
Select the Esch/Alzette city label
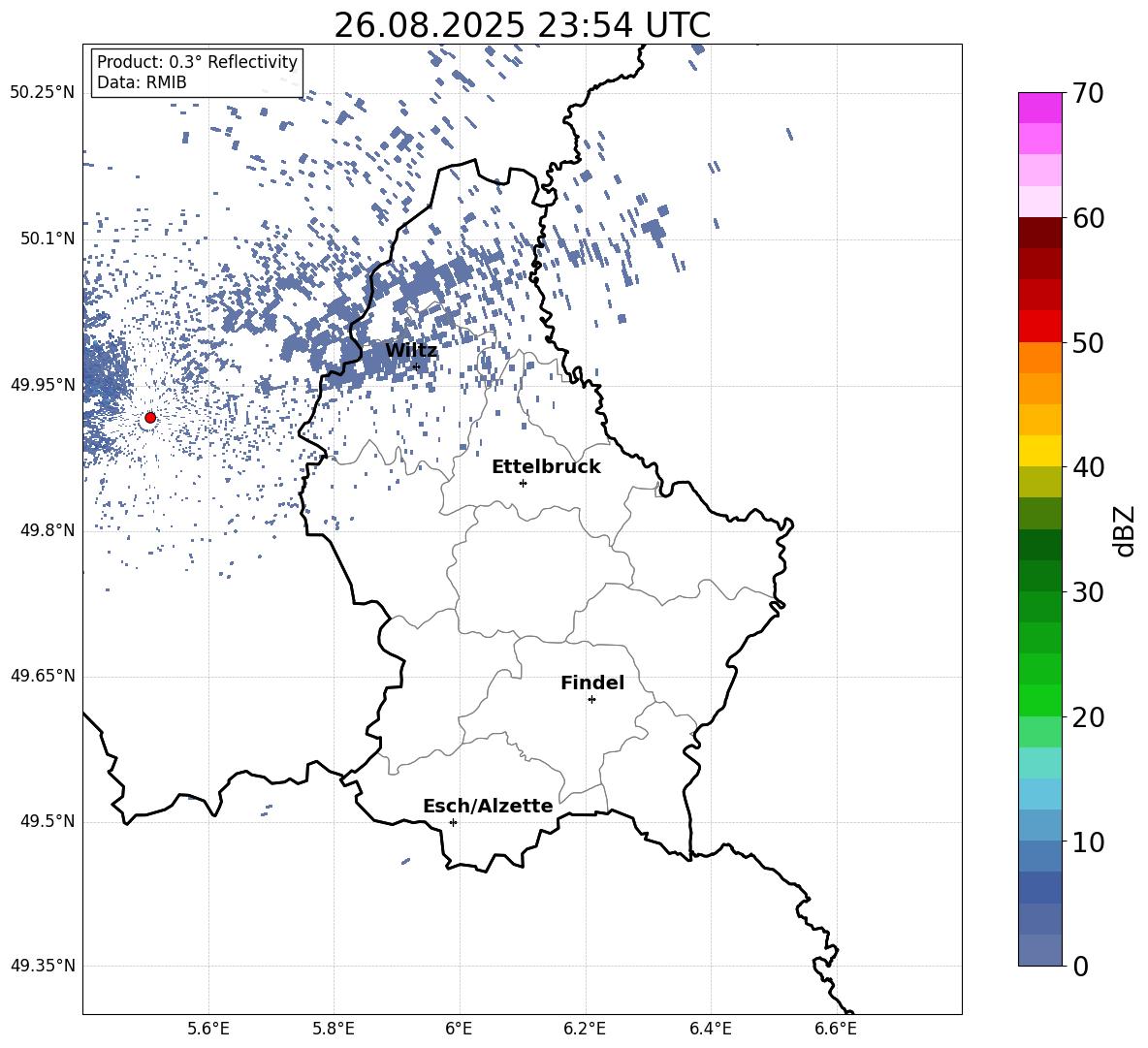(x=488, y=806)
